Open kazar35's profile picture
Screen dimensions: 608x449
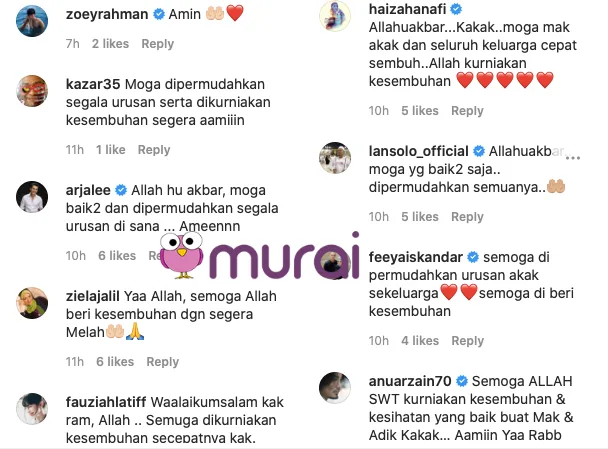coord(32,91)
